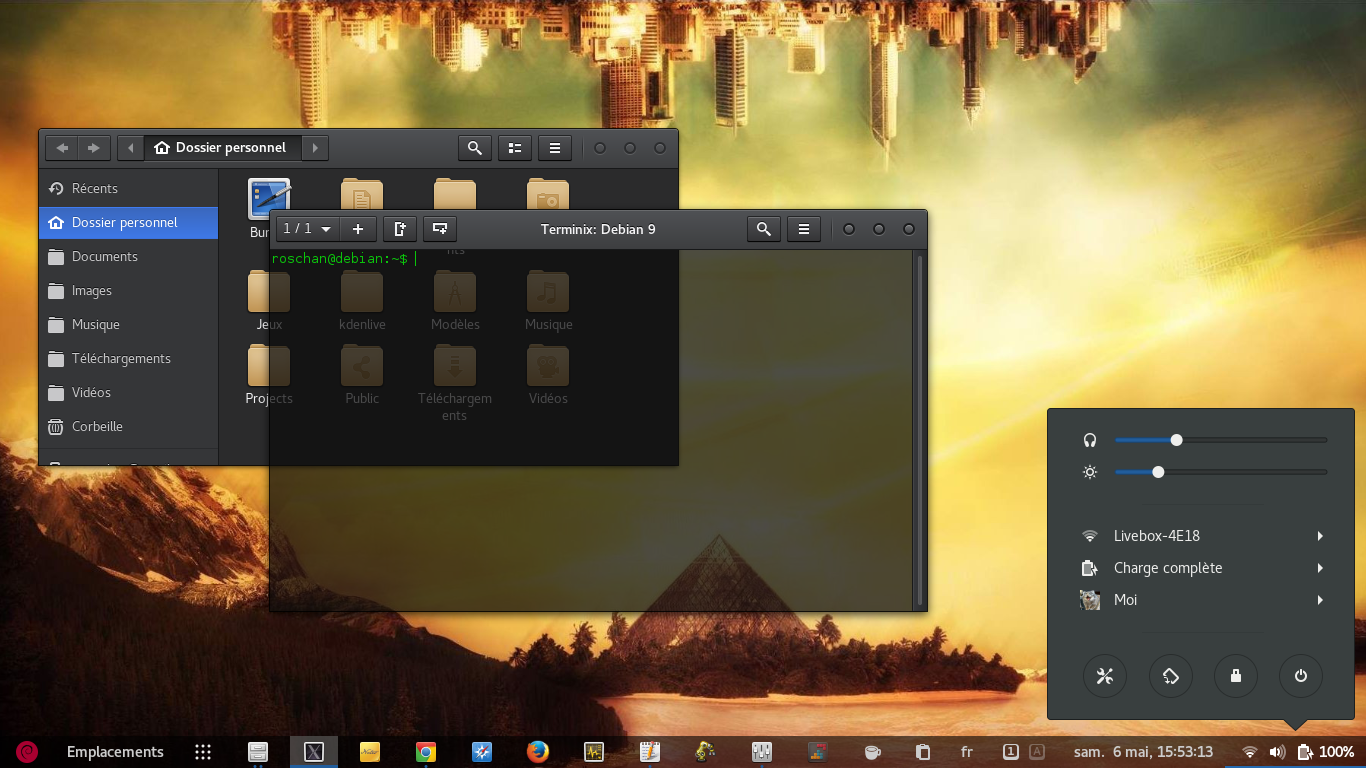
Task: Click the orientation lock rotate icon
Action: 1170,676
